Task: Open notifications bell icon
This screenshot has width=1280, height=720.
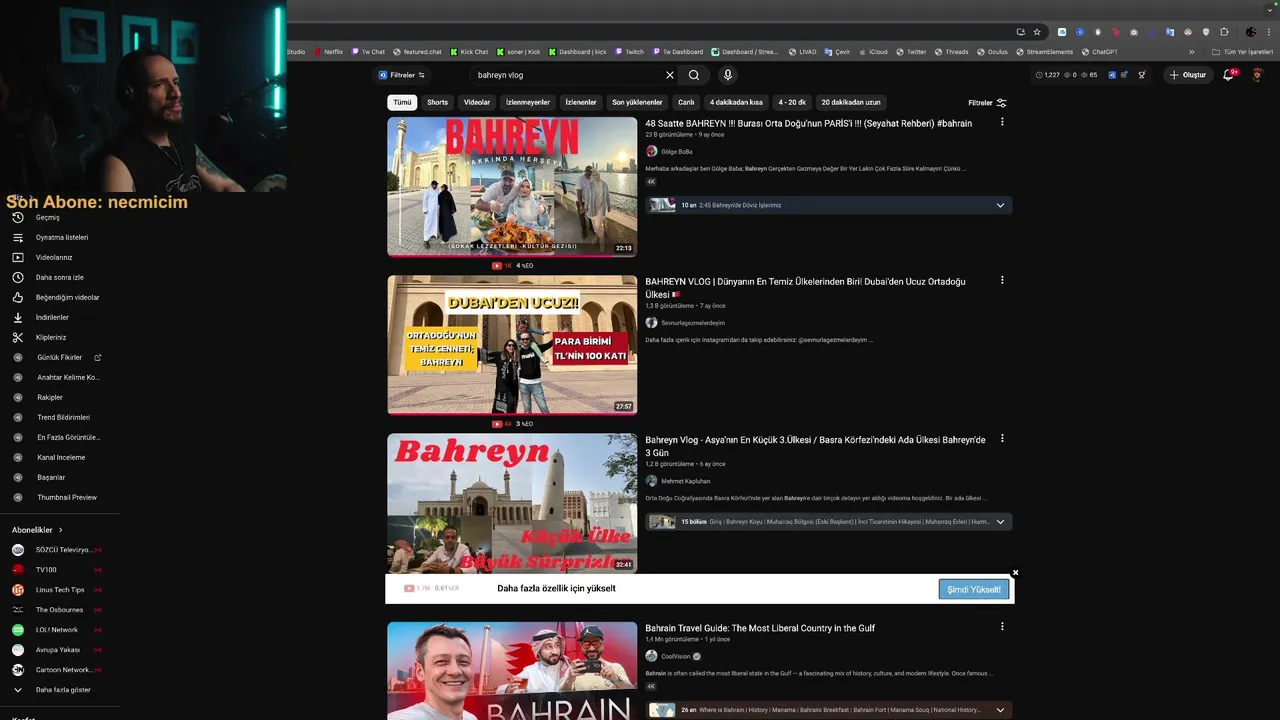Action: 1229,75
